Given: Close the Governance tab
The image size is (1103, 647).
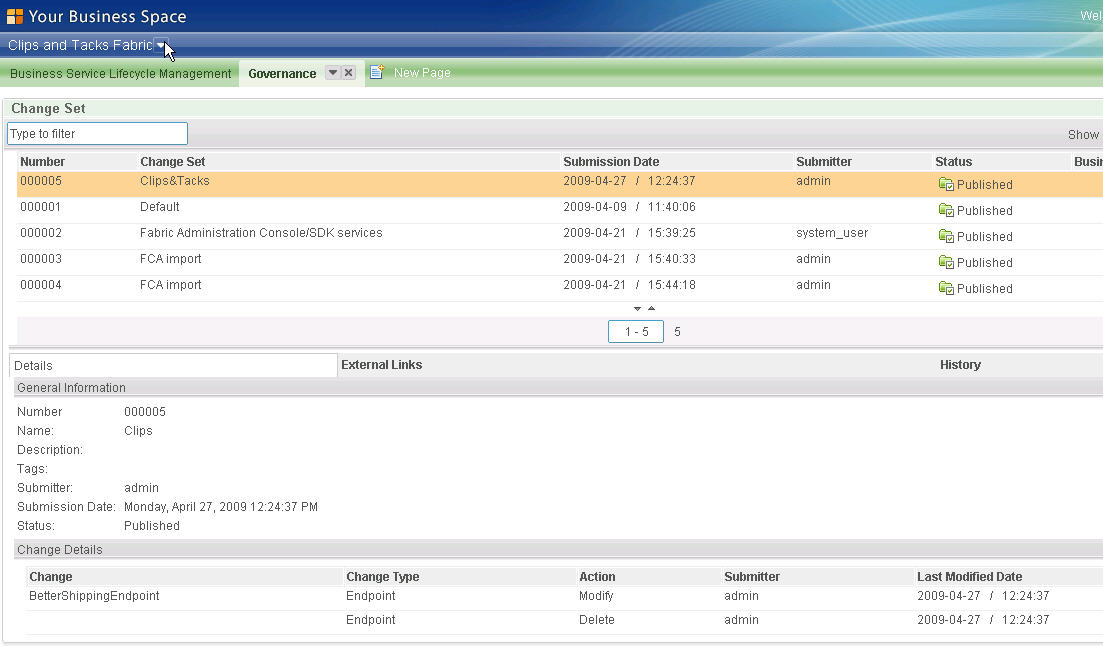Looking at the screenshot, I should (348, 73).
